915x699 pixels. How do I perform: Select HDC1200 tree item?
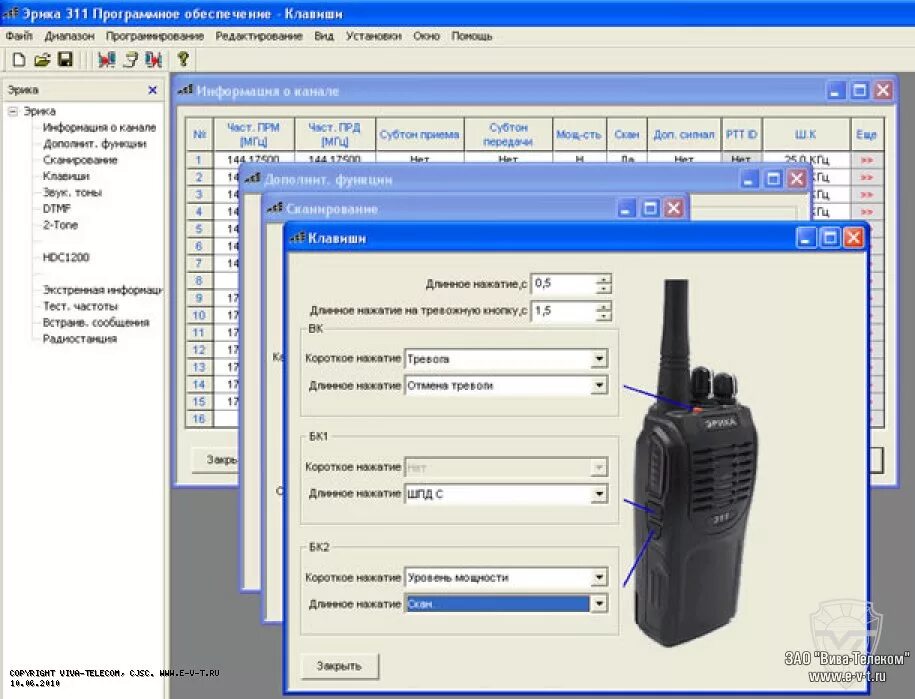click(x=66, y=257)
